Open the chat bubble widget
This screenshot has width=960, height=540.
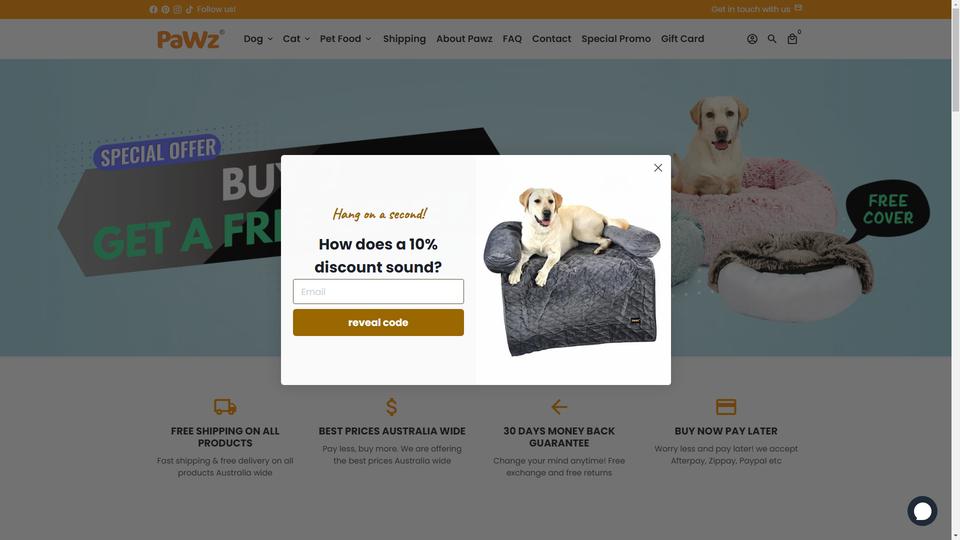(922, 511)
